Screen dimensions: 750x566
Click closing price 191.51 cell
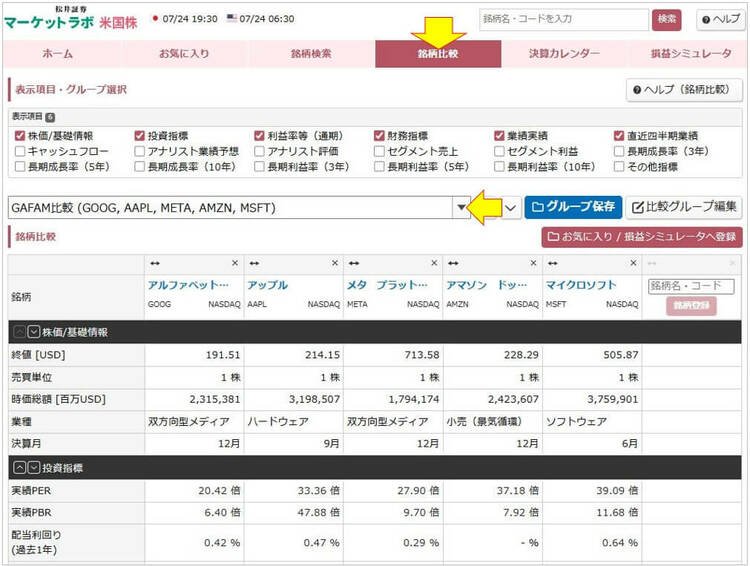tap(194, 355)
